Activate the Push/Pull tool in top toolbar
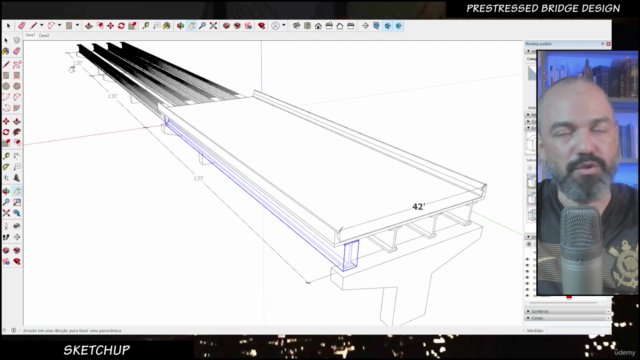 [x=89, y=26]
